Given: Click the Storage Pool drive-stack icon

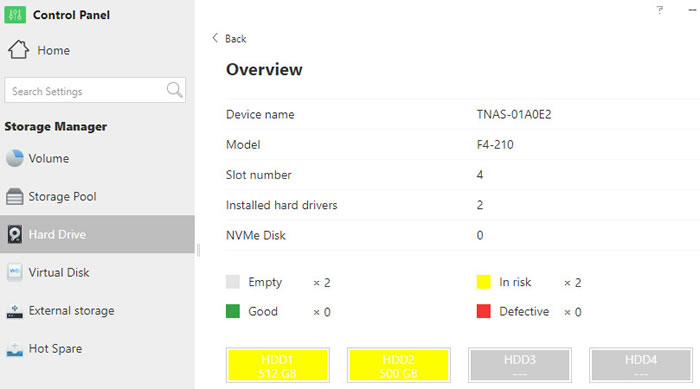Looking at the screenshot, I should 14,197.
